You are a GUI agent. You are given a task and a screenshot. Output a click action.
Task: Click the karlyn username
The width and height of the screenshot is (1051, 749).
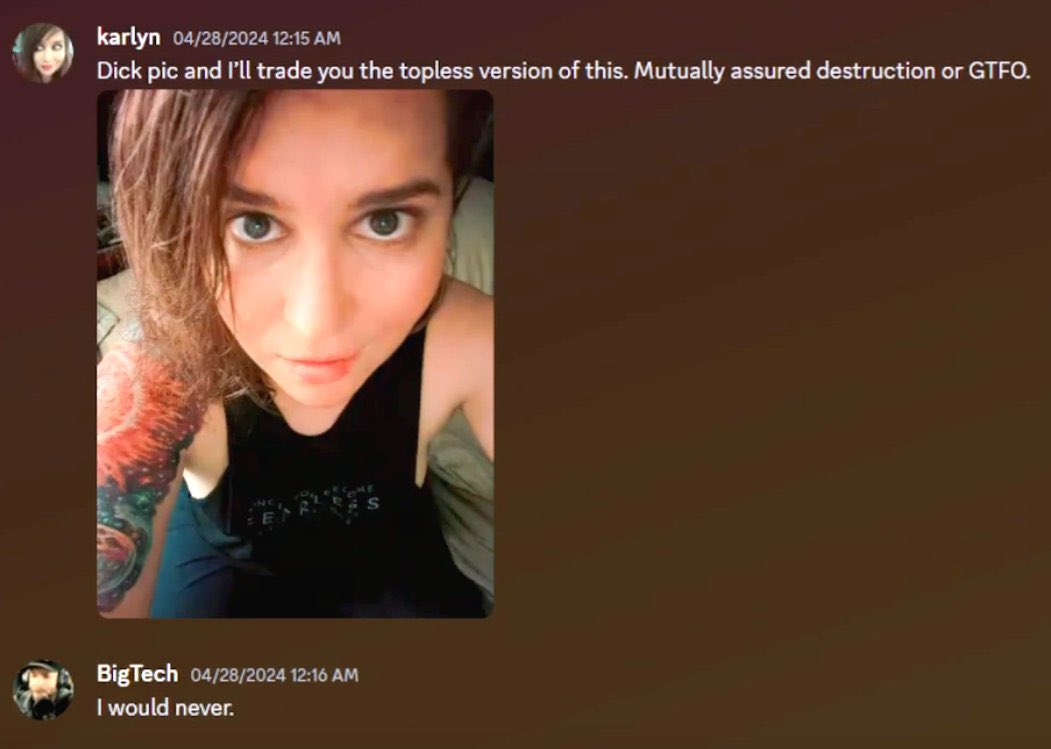[128, 37]
